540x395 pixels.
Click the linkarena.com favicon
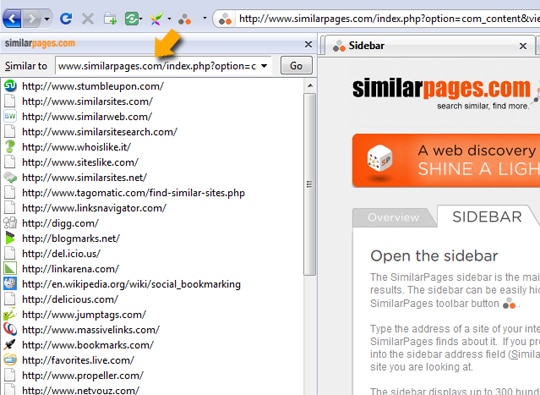10,269
